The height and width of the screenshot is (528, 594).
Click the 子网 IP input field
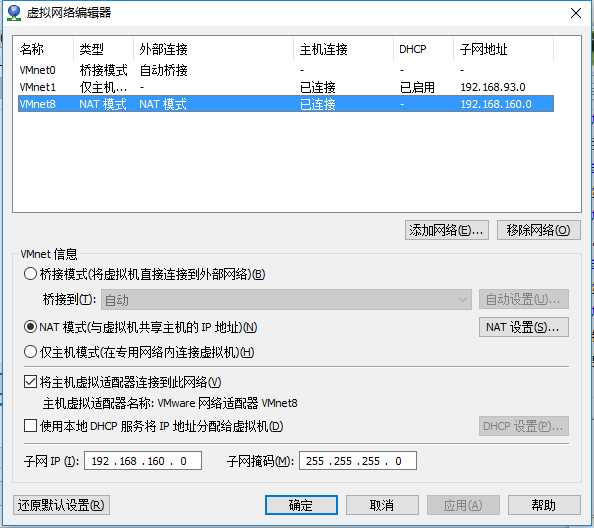pos(143,461)
